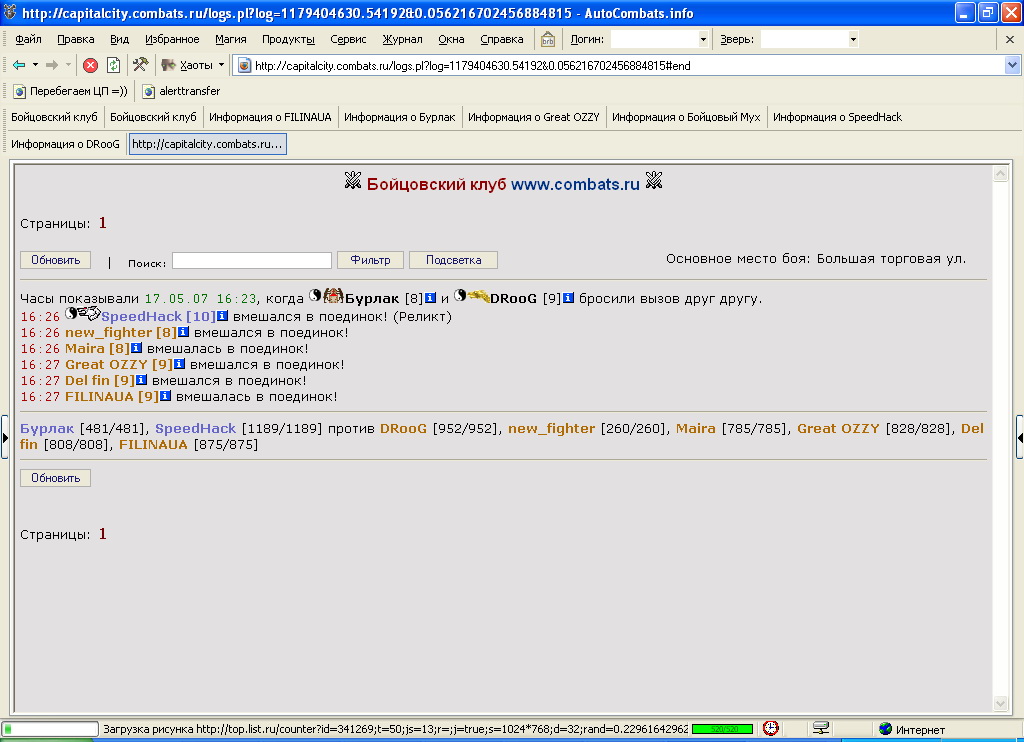Image resolution: width=1024 pixels, height=742 pixels.
Task: Click the Фильтр button
Action: click(370, 260)
